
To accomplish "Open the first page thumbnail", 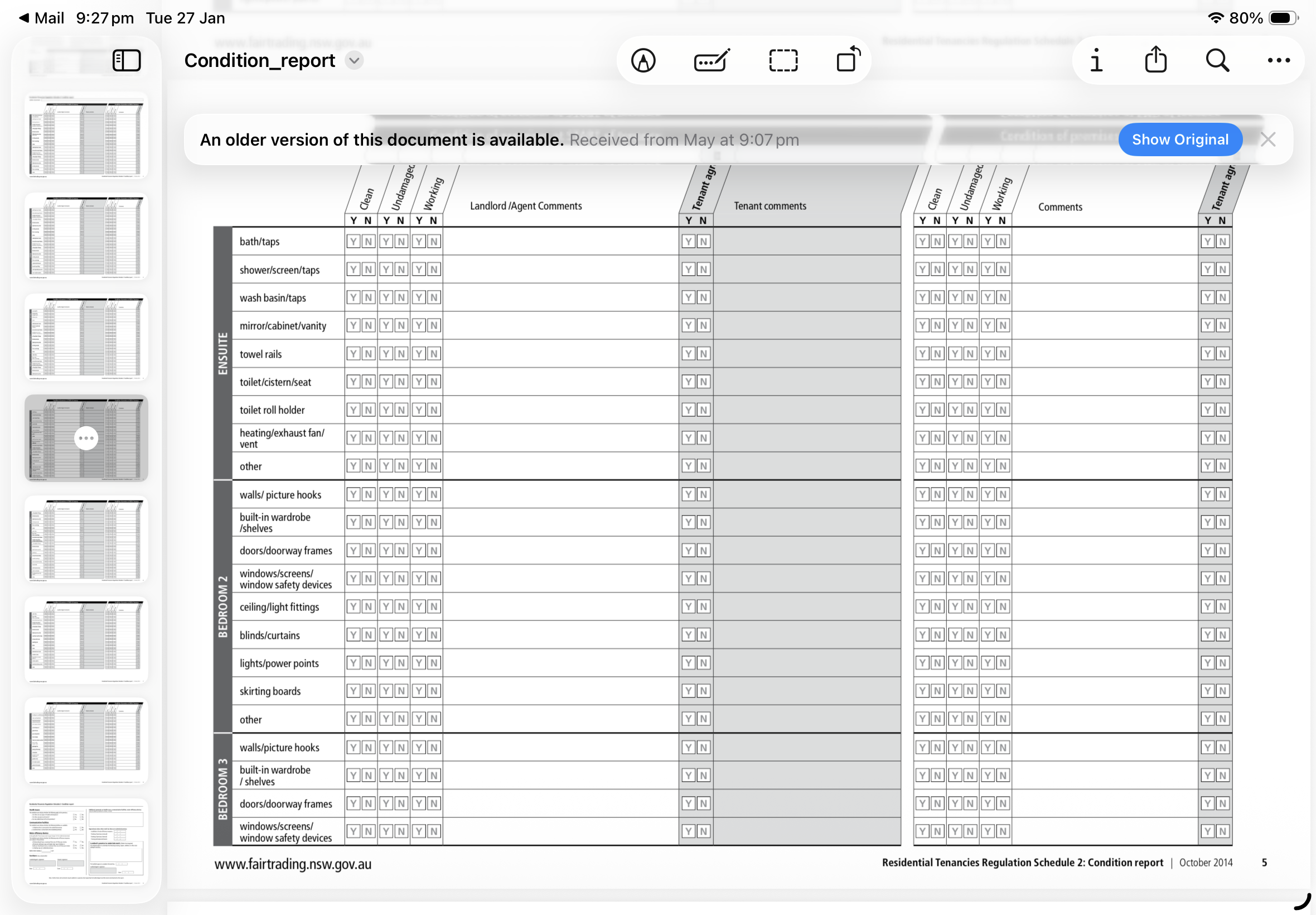I will (x=86, y=136).
